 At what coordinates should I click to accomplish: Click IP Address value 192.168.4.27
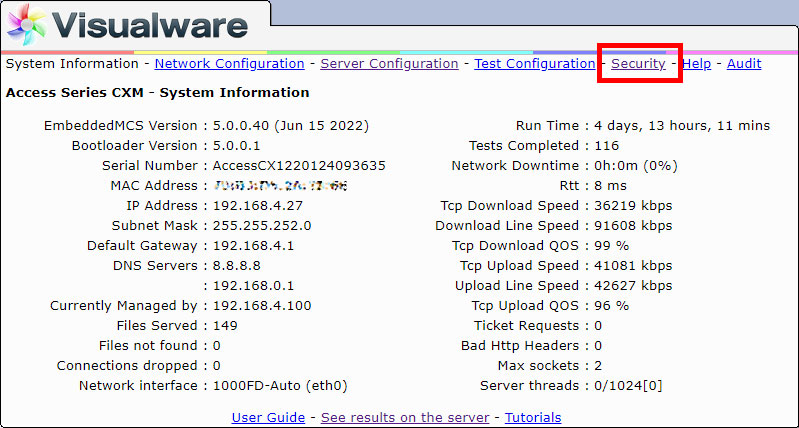[x=258, y=206]
